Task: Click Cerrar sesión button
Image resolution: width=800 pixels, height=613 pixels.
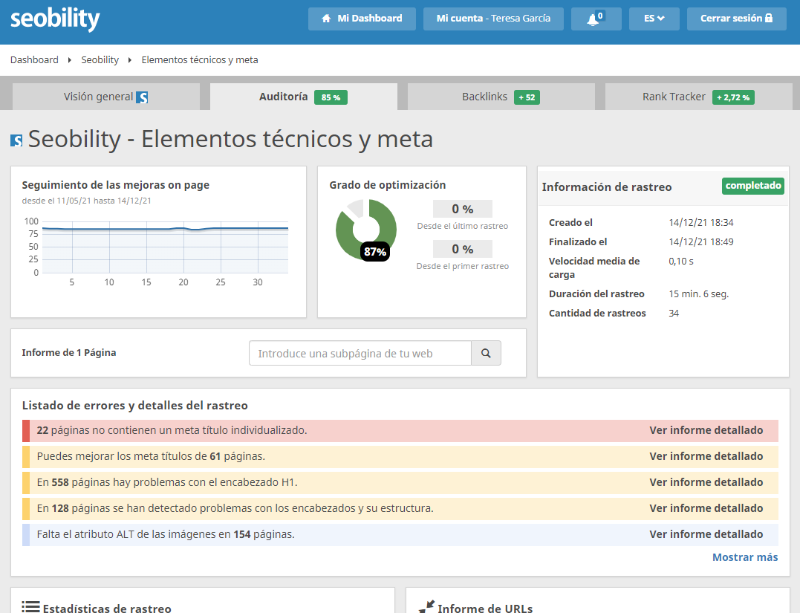Action: (x=736, y=18)
